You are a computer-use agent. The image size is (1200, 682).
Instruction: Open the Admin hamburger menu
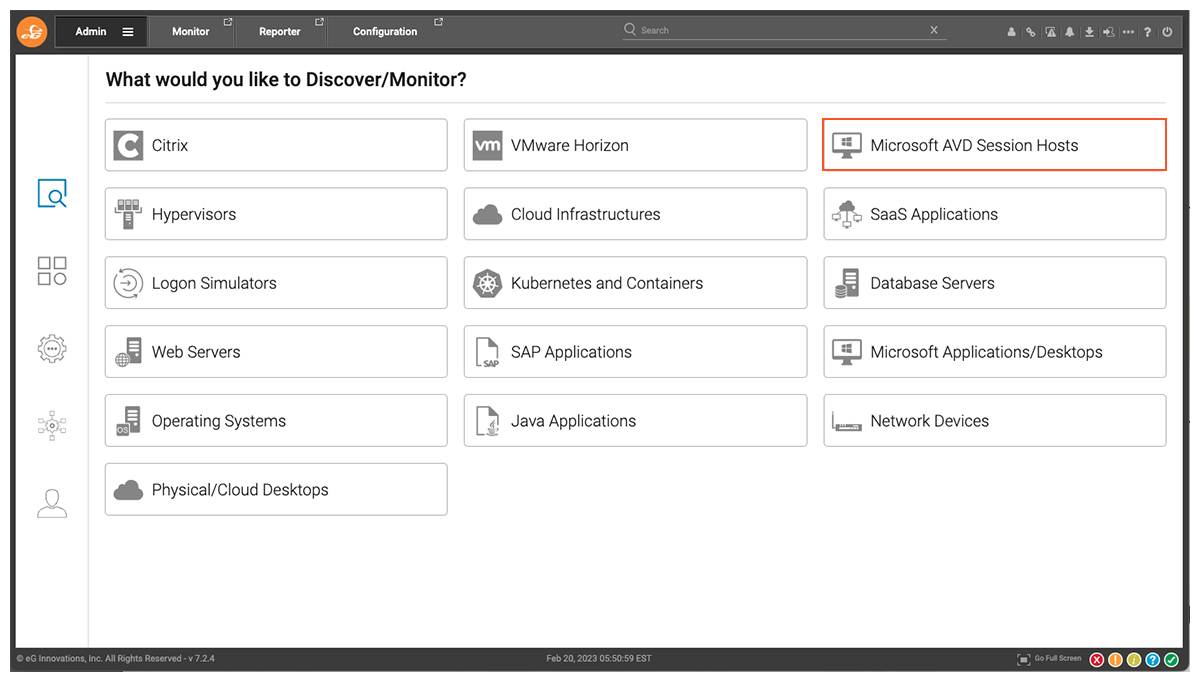point(128,32)
